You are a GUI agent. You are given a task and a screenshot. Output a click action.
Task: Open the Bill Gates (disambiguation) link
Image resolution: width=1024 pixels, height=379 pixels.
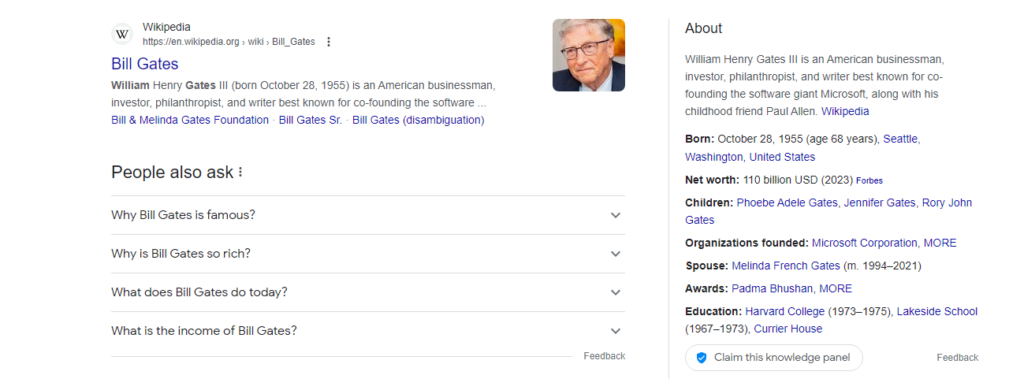click(418, 120)
